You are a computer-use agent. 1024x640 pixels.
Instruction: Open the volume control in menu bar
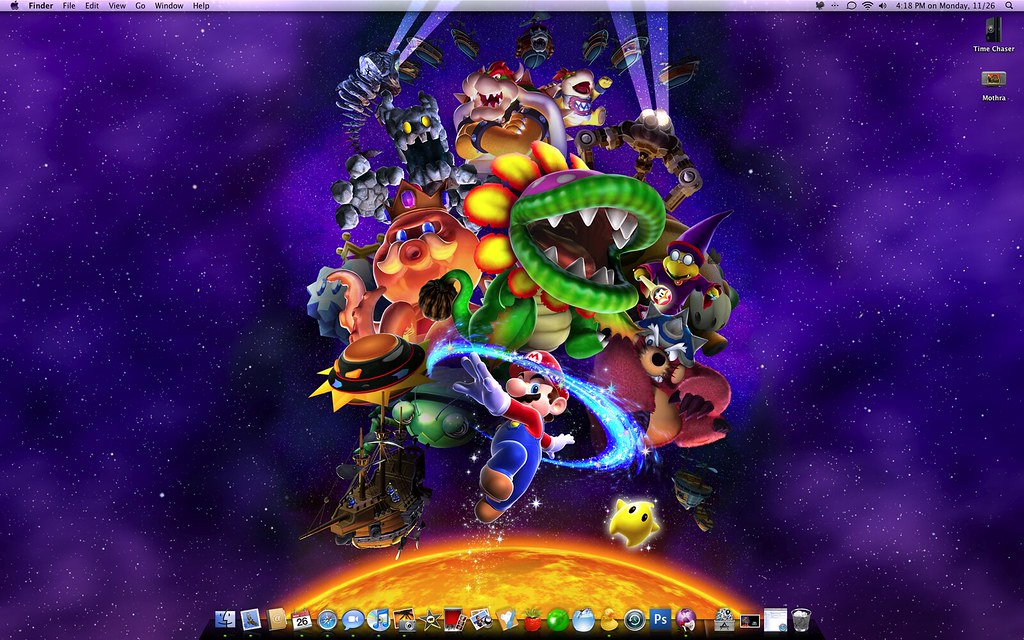click(882, 6)
